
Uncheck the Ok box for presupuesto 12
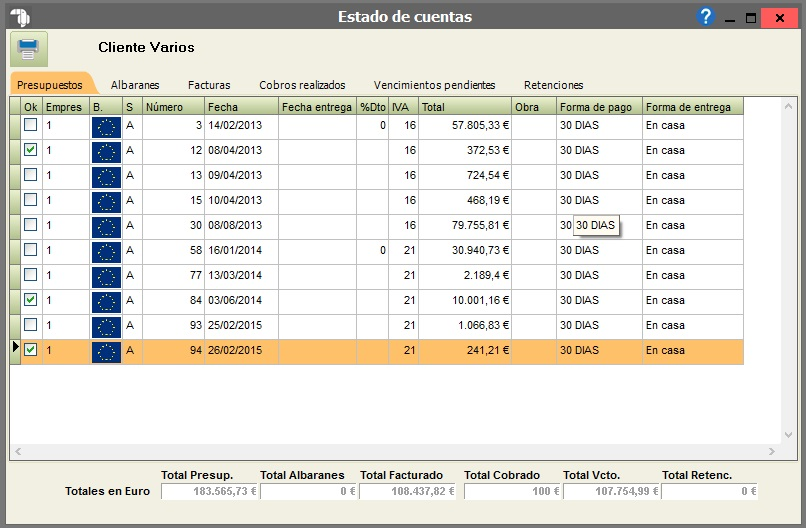31,150
